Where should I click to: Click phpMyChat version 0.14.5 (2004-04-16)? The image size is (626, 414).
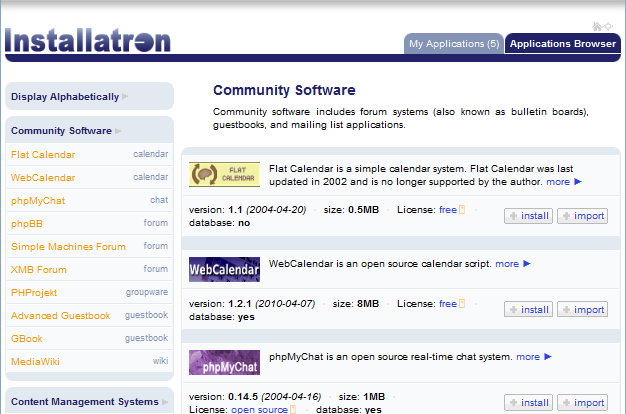coord(255,397)
